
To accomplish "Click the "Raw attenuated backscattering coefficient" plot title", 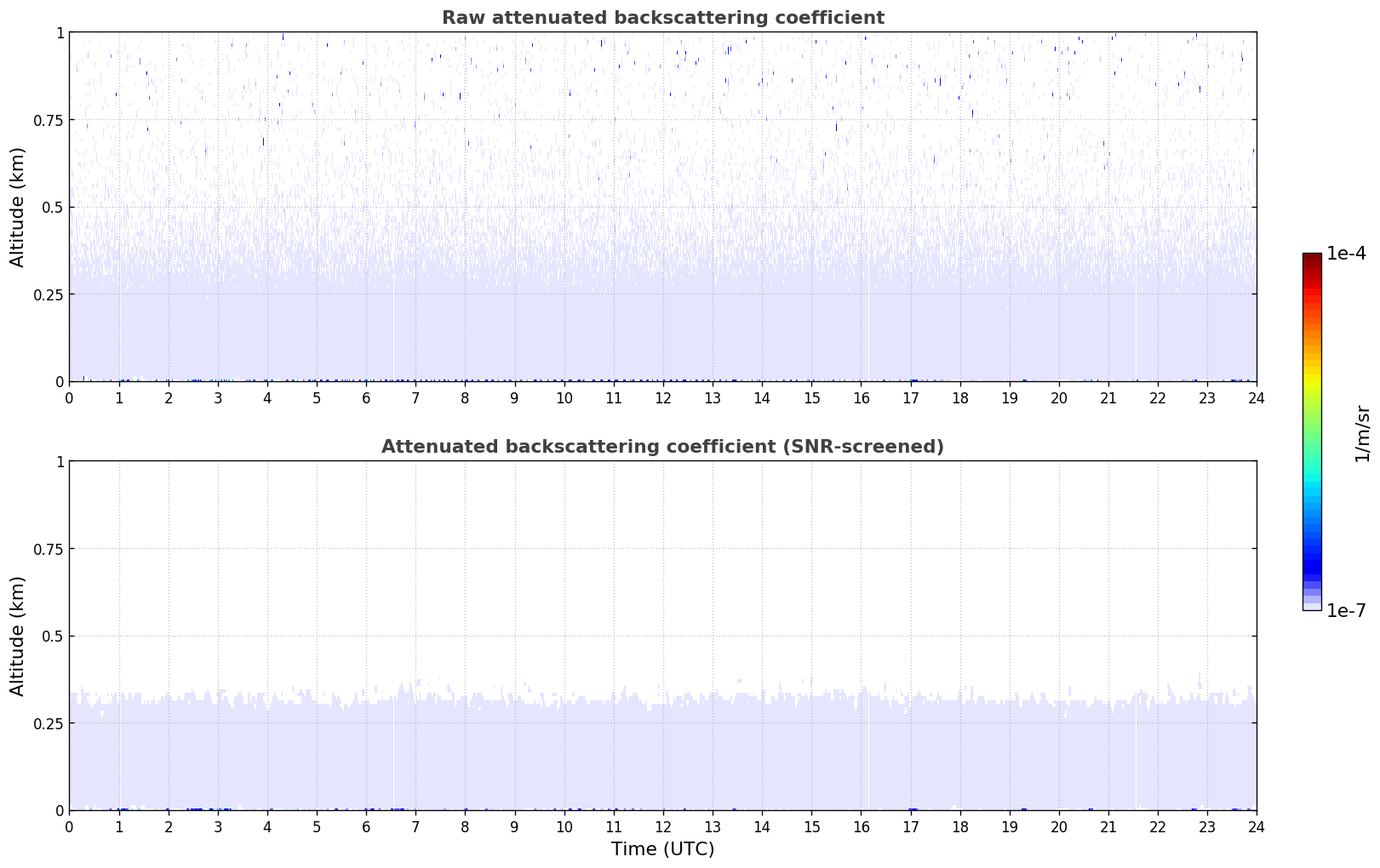I will pyautogui.click(x=662, y=18).
